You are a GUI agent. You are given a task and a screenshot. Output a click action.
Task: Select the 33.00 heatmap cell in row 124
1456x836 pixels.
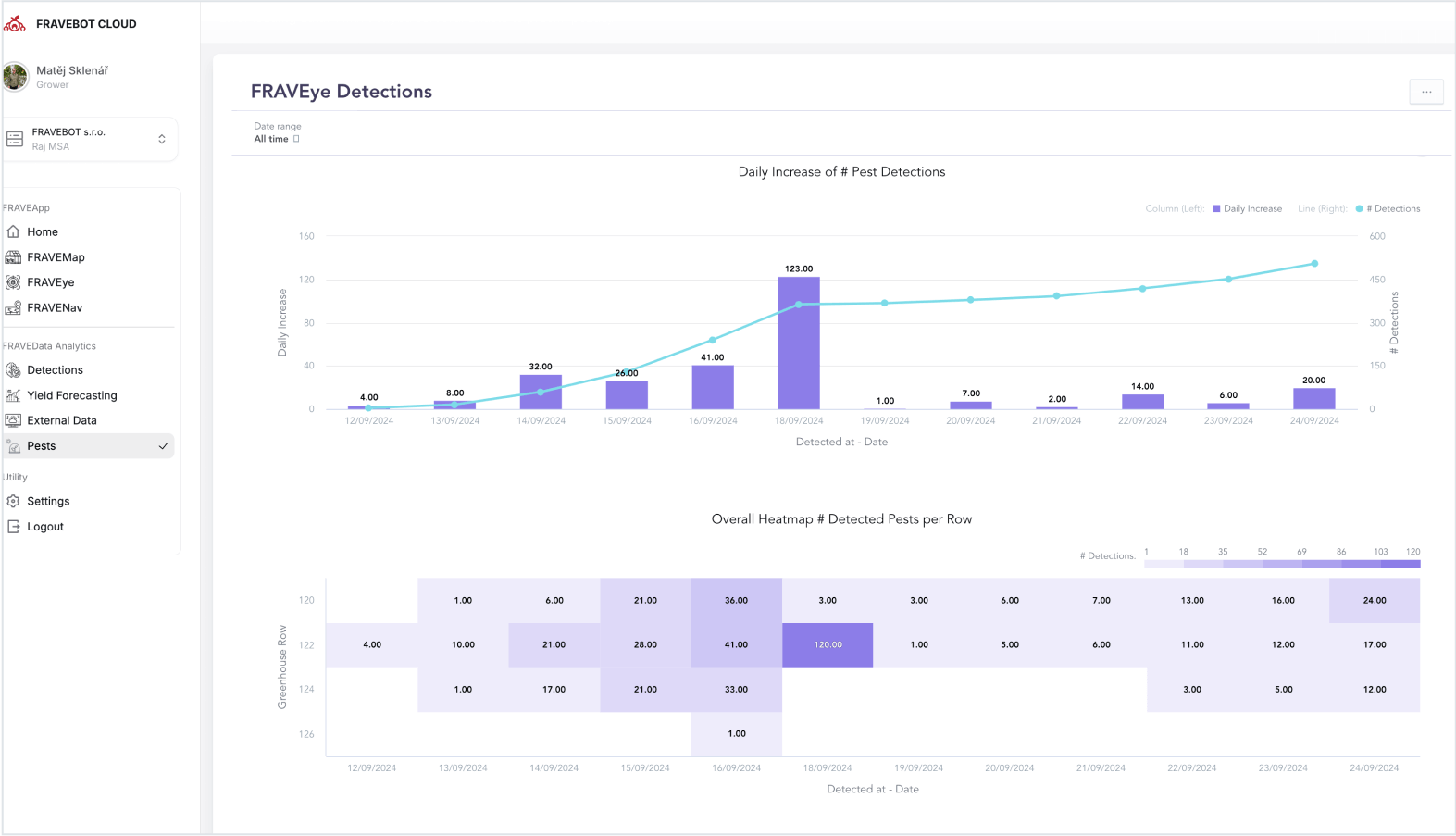[737, 690]
